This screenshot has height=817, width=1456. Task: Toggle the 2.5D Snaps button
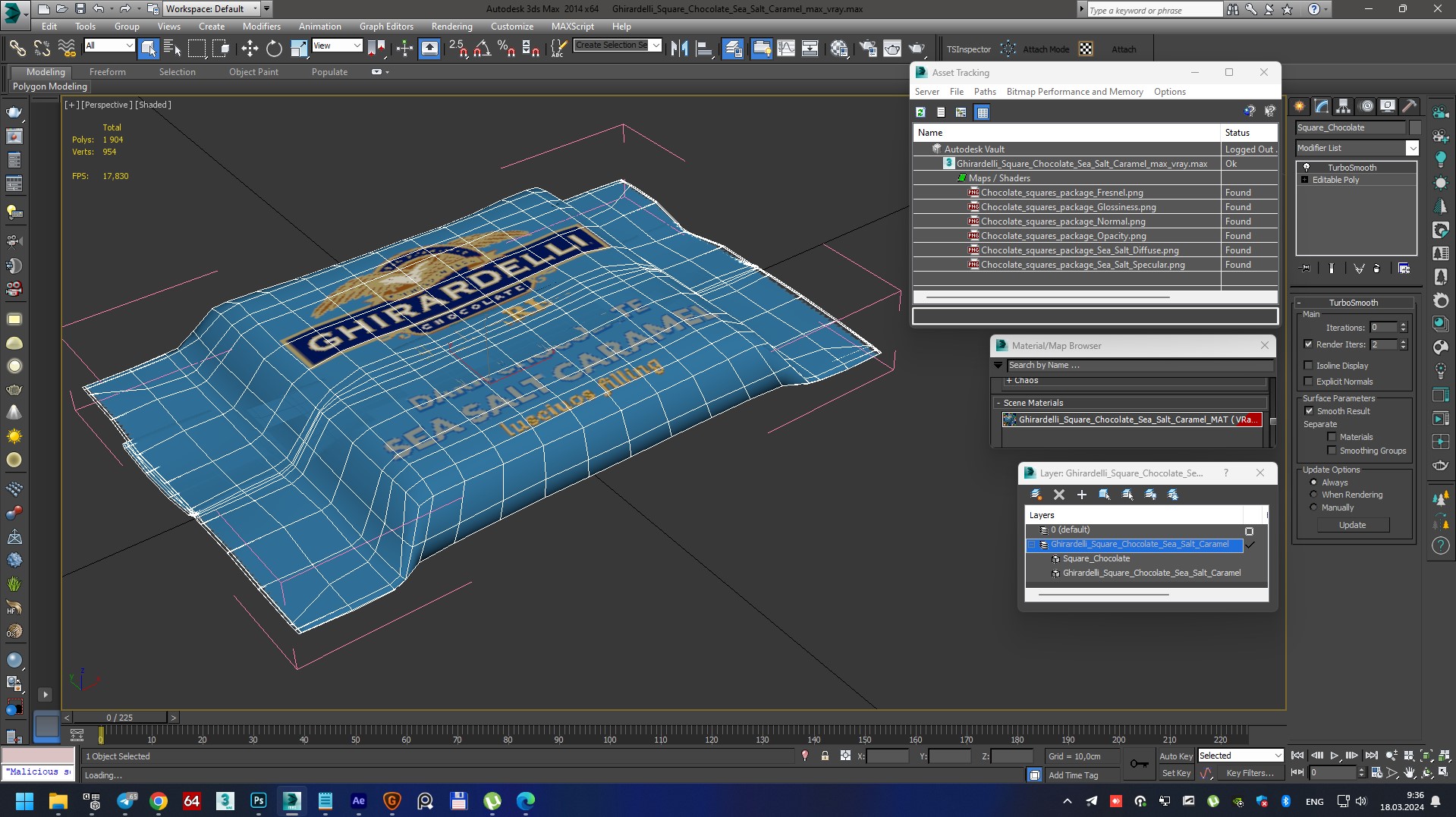point(458,49)
